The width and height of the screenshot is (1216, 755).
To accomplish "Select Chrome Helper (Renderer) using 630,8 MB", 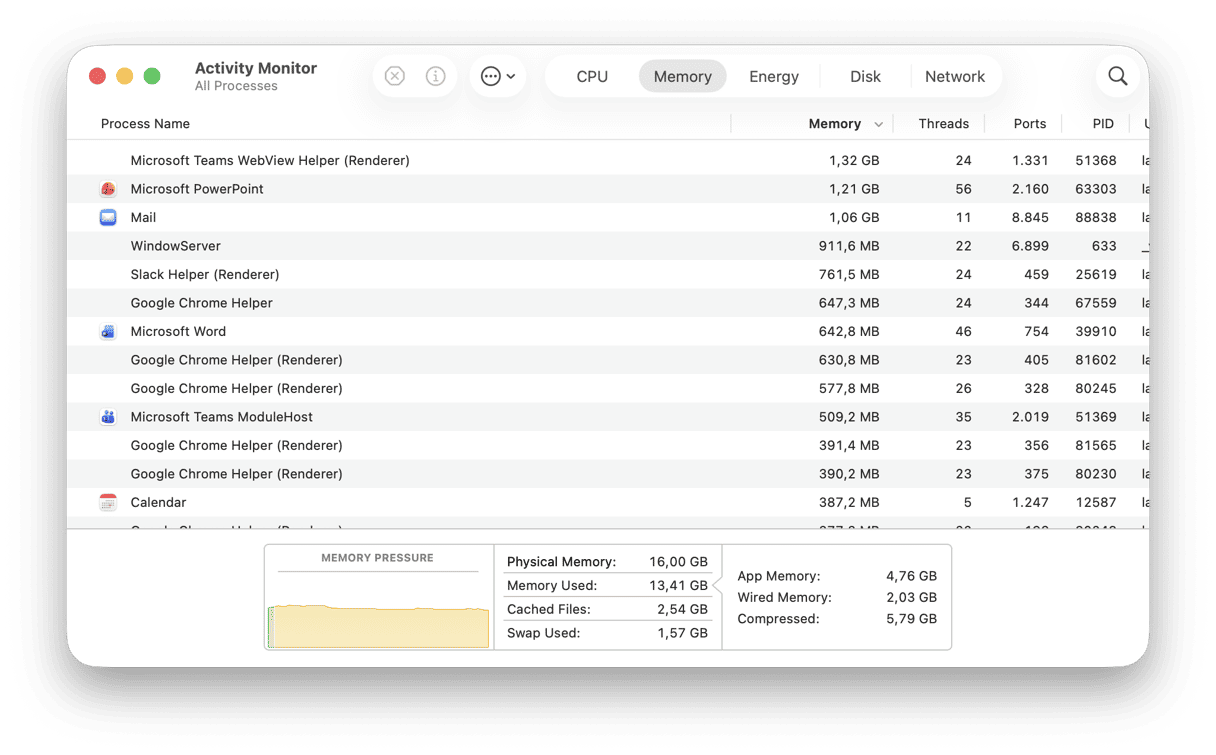I will pyautogui.click(x=608, y=360).
